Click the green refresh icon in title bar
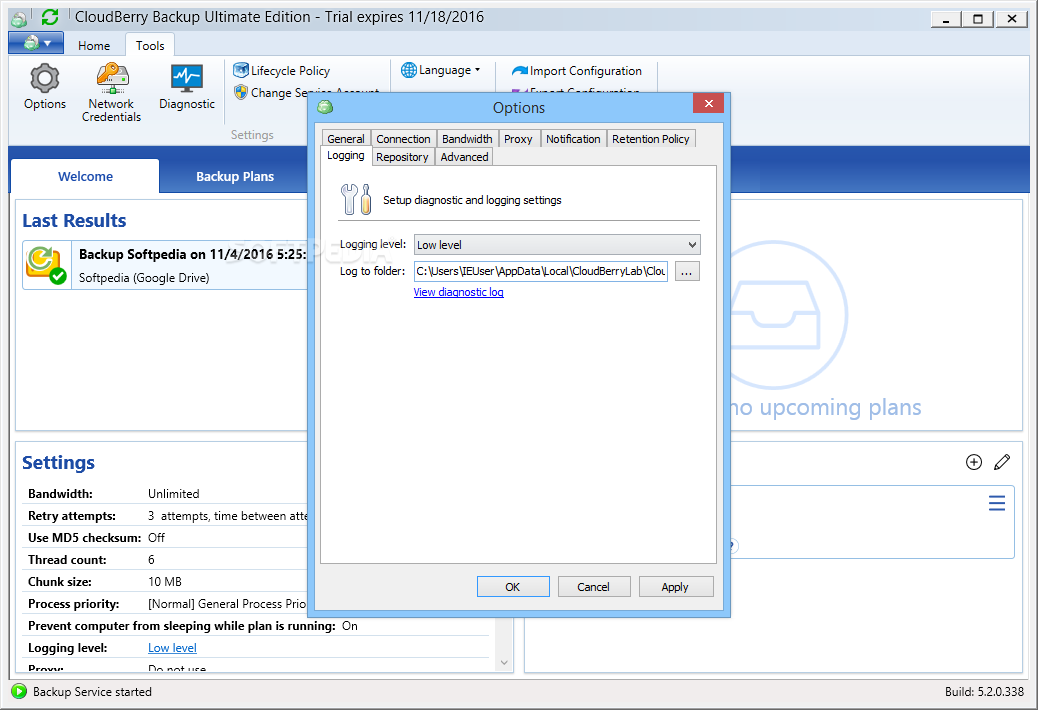Screen dimensions: 1038x710 50,17
